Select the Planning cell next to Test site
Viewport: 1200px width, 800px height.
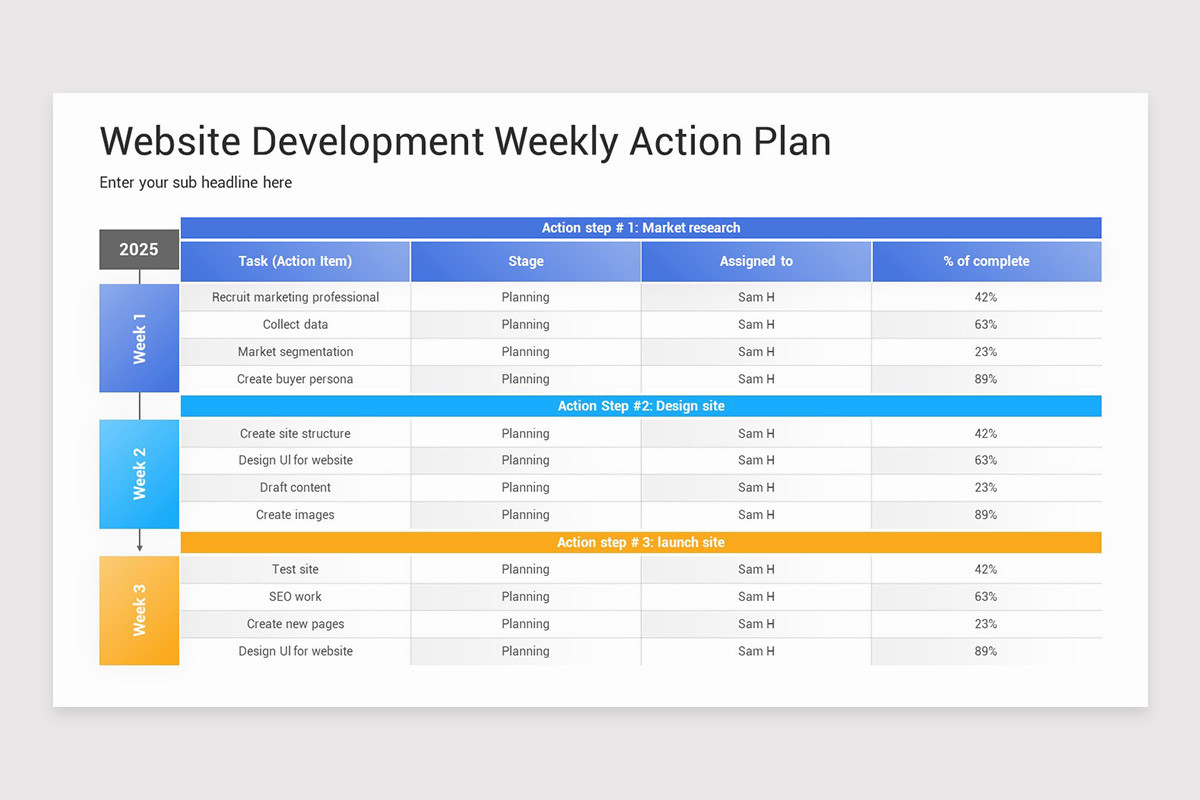click(x=525, y=569)
